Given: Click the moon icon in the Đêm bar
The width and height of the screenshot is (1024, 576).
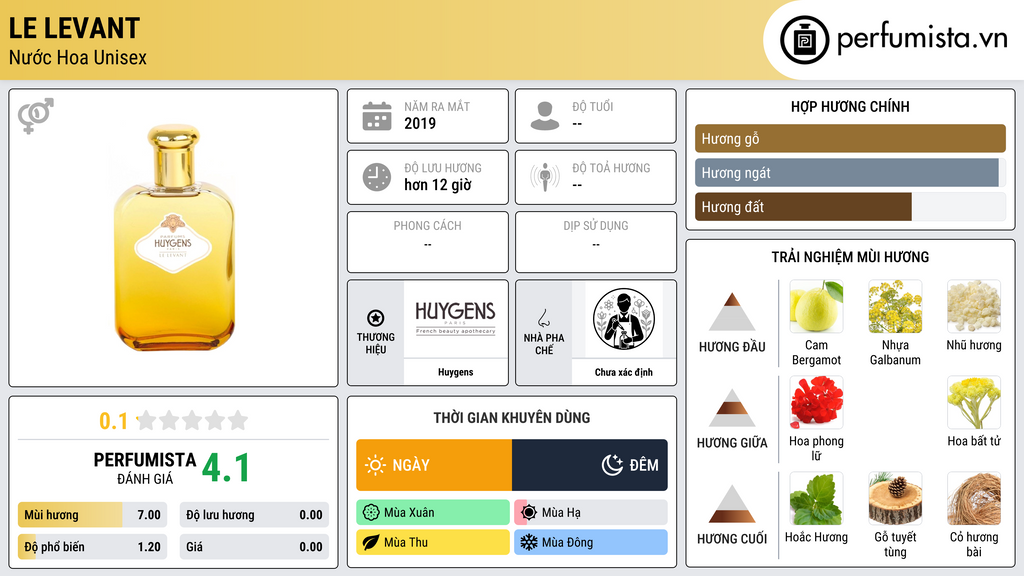Looking at the screenshot, I should [x=612, y=465].
